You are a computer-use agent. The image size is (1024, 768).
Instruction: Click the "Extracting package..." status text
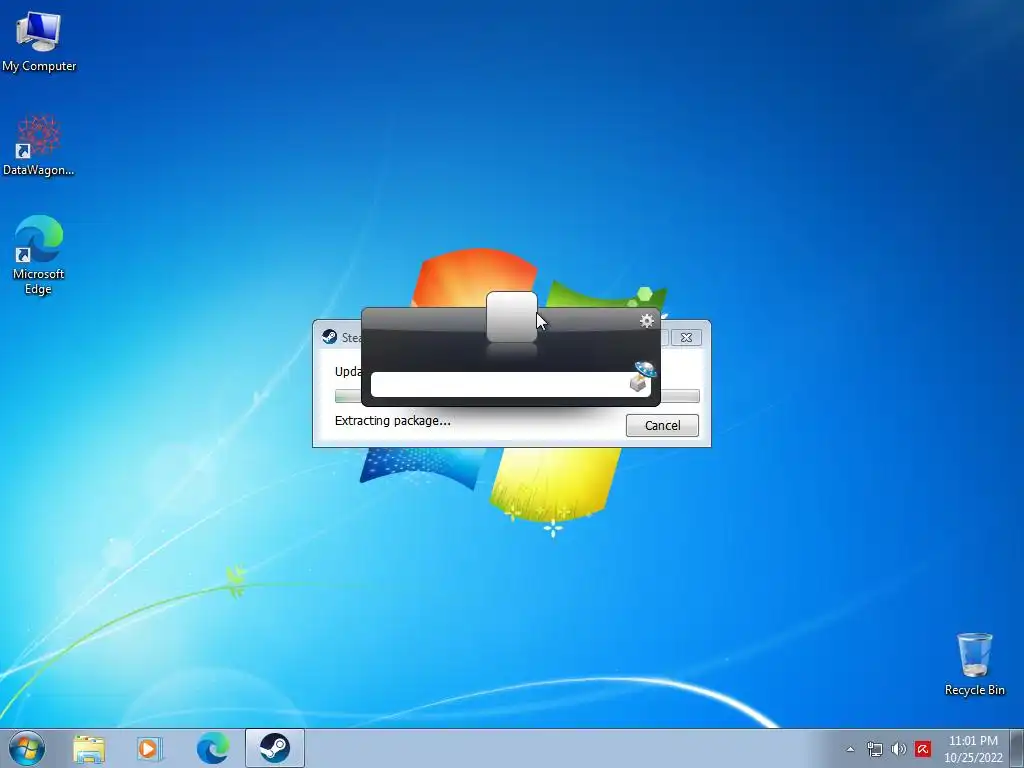392,421
